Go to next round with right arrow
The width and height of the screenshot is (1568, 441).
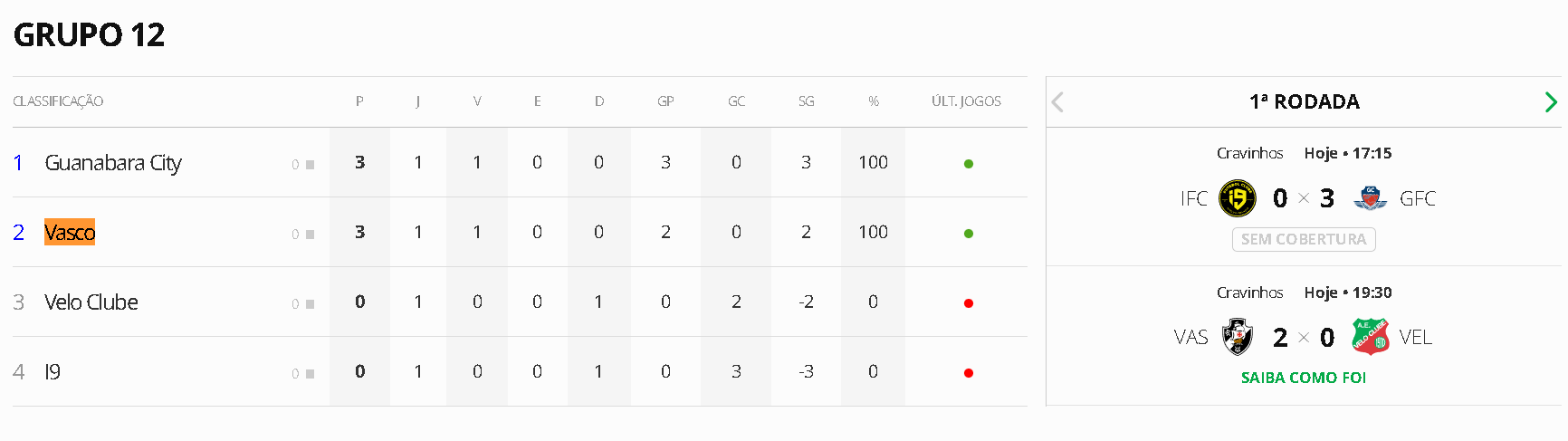tap(1551, 102)
